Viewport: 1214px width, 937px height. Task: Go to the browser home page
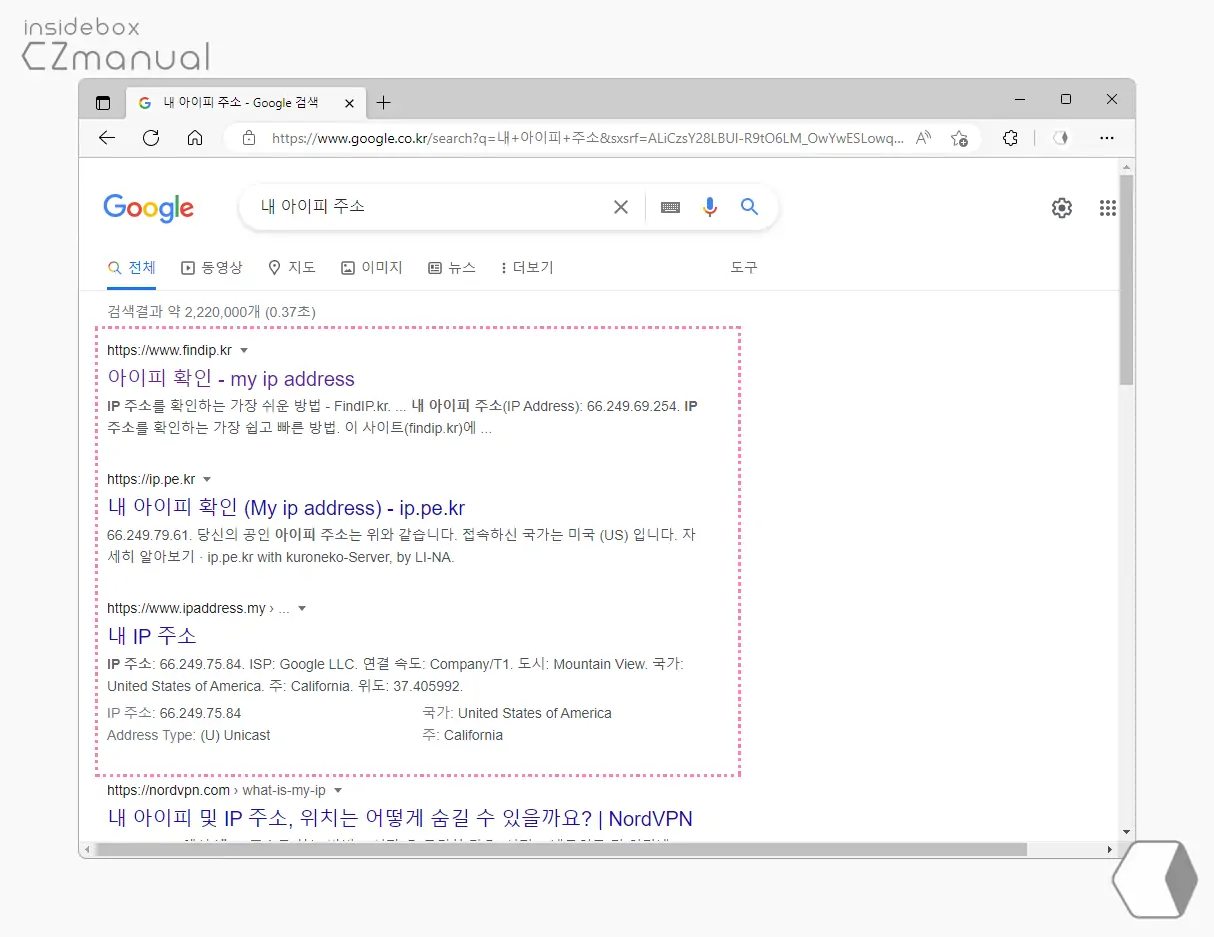click(x=195, y=138)
